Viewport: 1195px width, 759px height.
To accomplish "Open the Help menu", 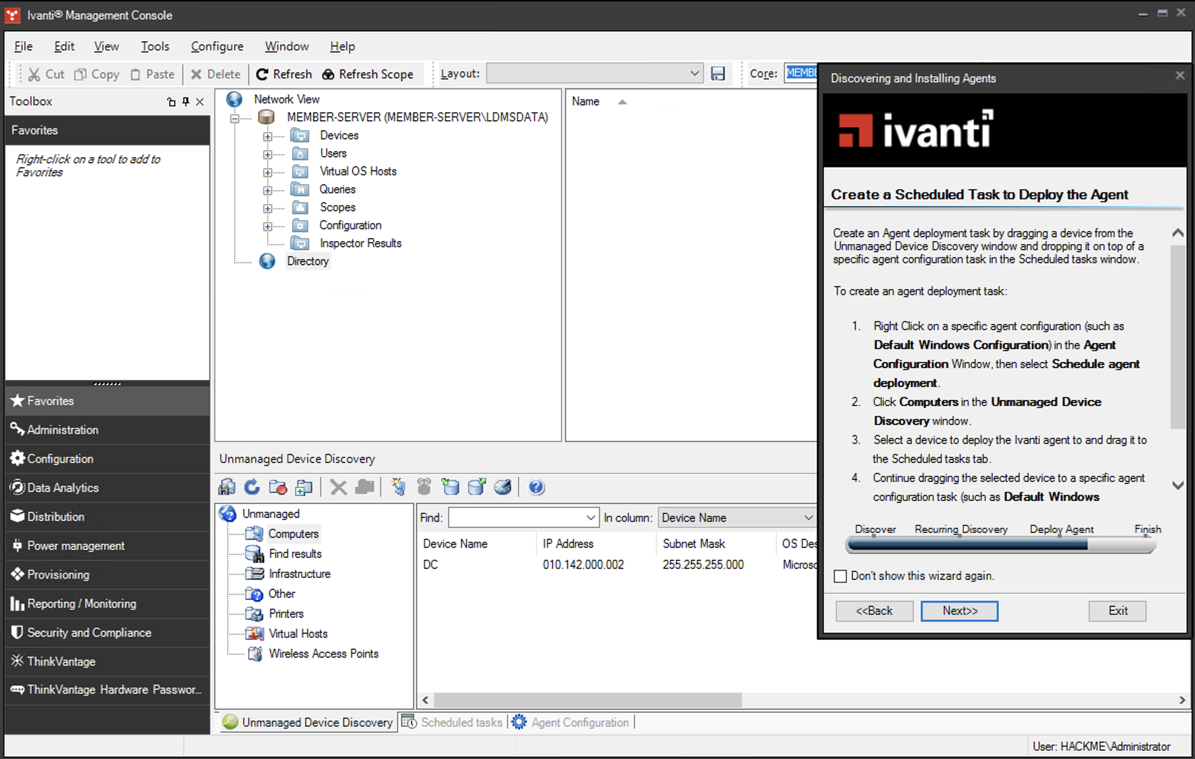I will tap(342, 46).
